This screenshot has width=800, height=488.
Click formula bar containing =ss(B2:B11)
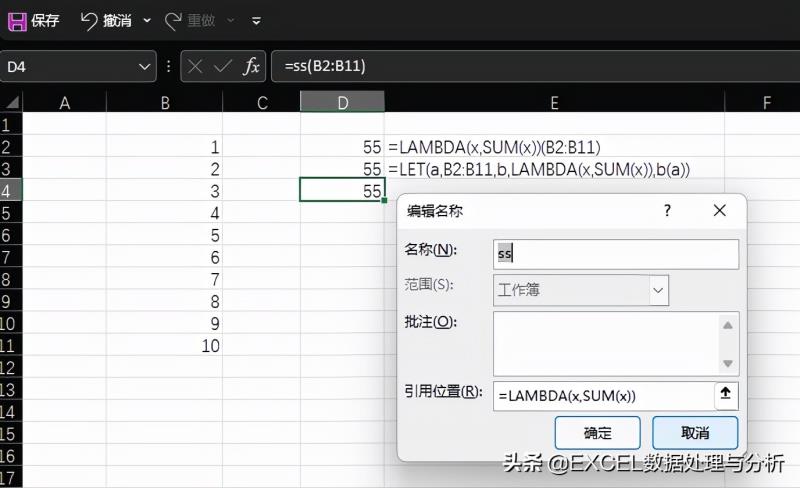point(536,66)
